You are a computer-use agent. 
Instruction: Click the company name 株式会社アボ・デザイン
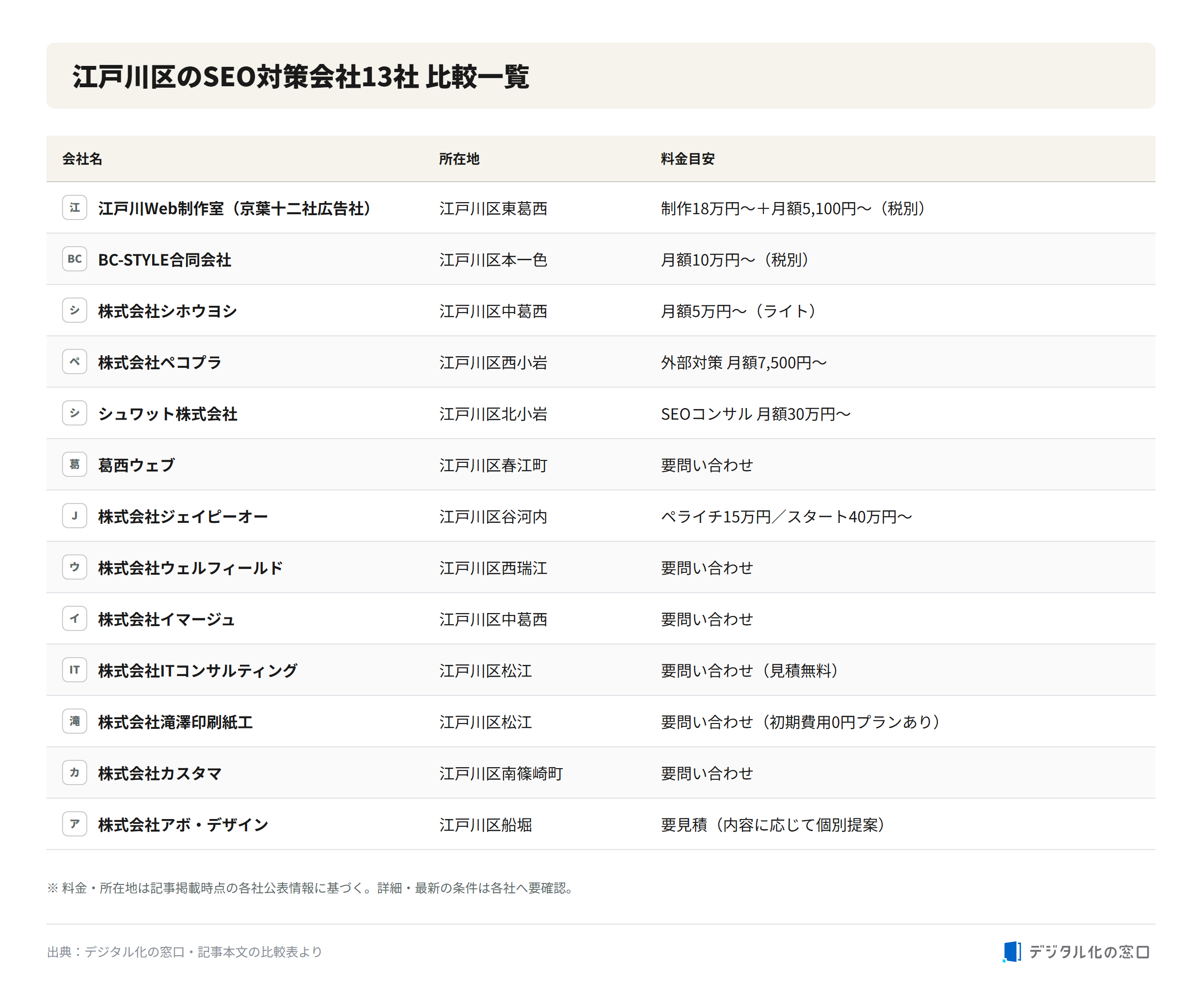point(183,825)
